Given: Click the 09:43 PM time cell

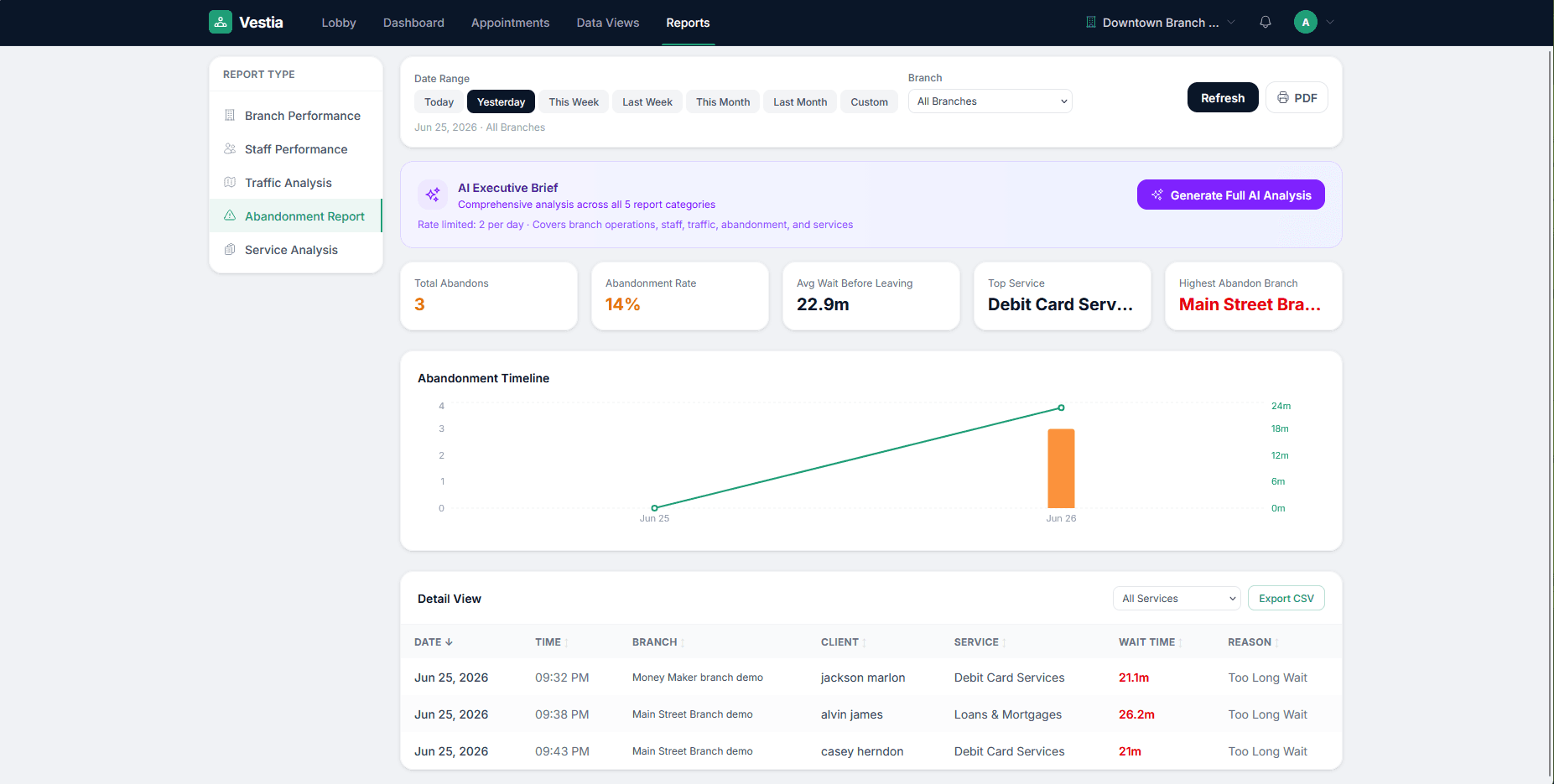Looking at the screenshot, I should click(562, 751).
